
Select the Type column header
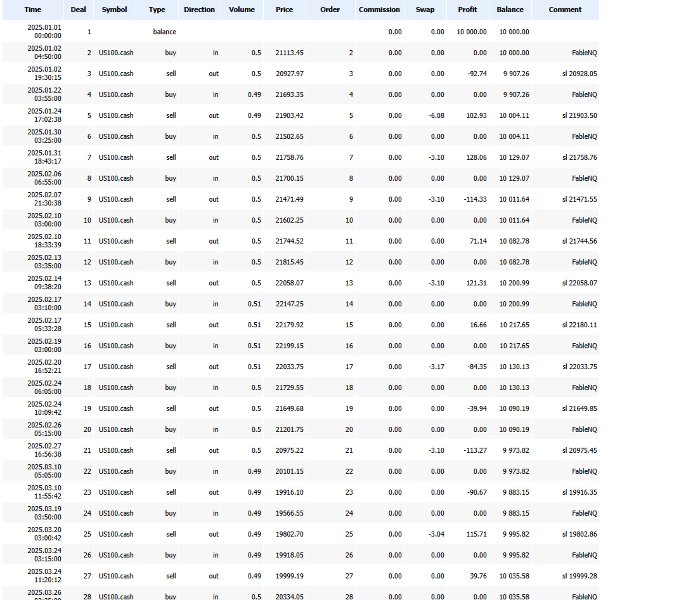coord(157,10)
